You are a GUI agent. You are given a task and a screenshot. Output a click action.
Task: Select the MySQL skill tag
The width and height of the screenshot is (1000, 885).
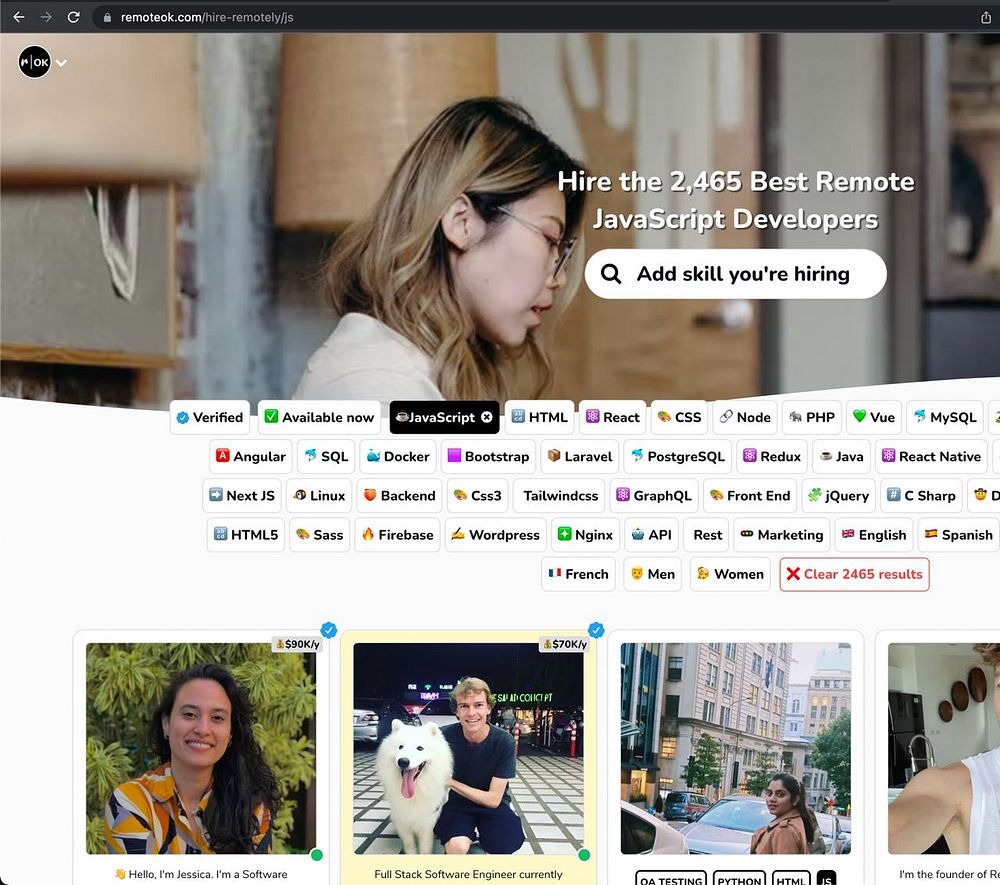click(945, 417)
